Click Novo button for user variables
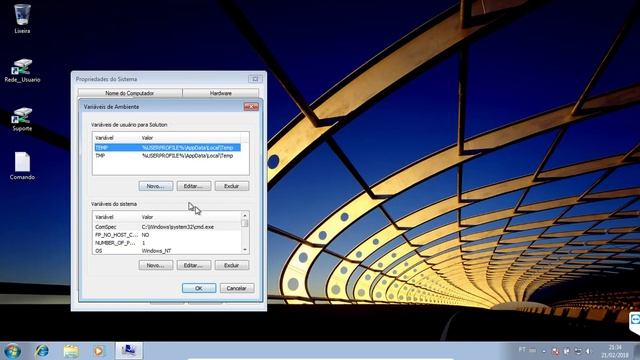640x360 pixels. pyautogui.click(x=156, y=186)
